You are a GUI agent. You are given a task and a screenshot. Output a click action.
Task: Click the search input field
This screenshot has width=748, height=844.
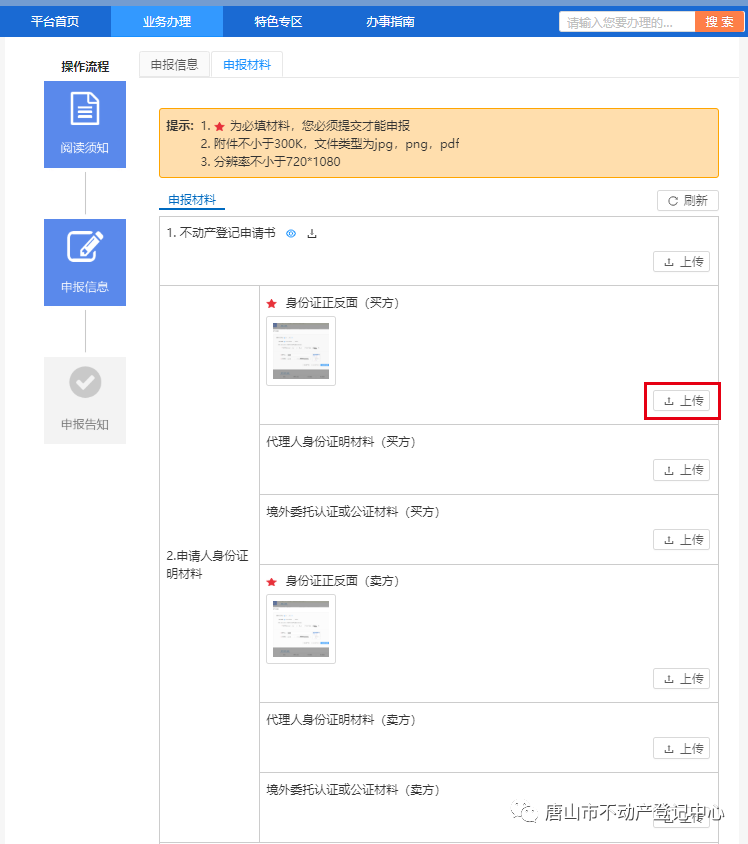(x=627, y=22)
